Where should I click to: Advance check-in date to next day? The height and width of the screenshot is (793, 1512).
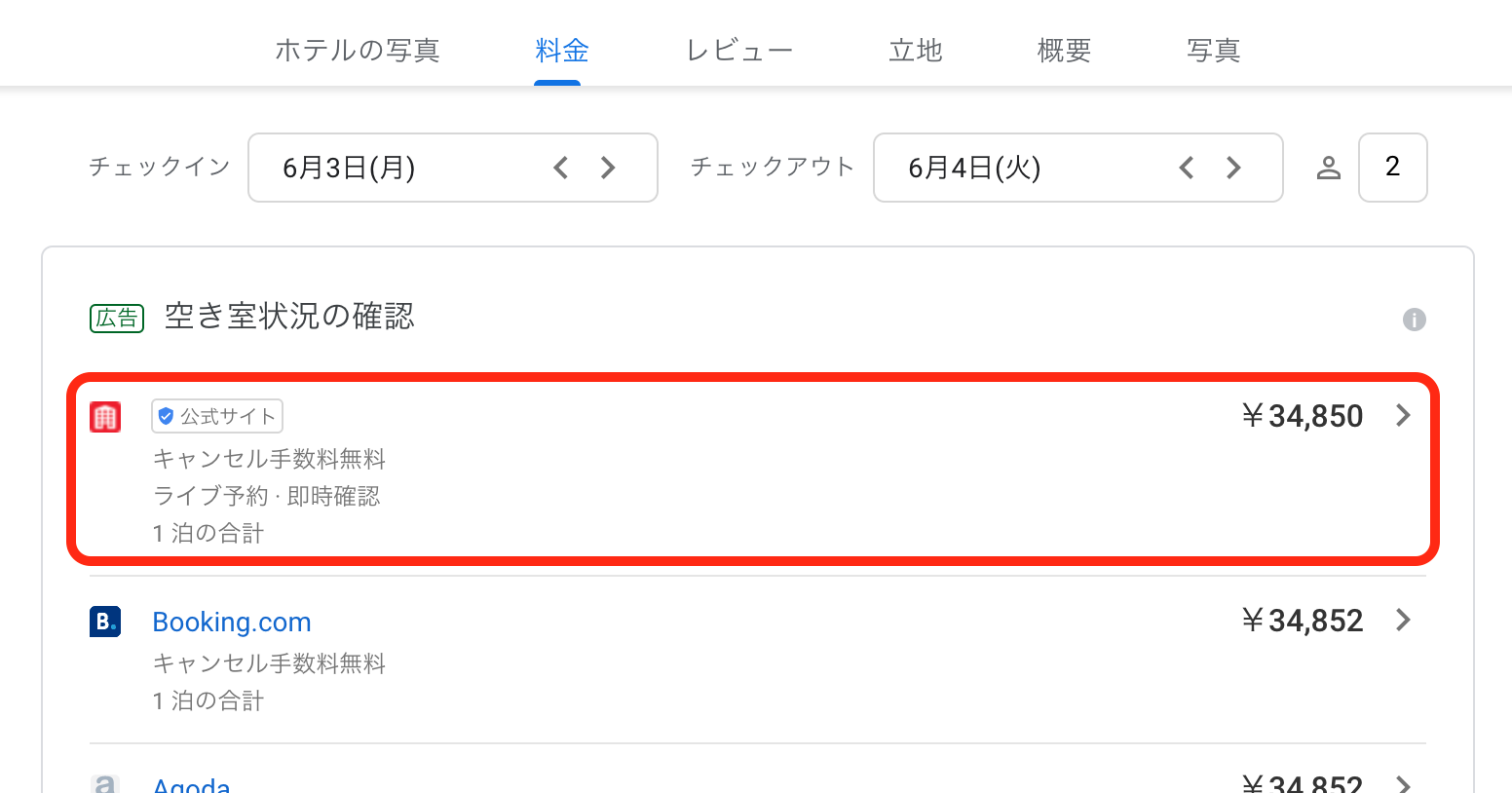(x=608, y=168)
